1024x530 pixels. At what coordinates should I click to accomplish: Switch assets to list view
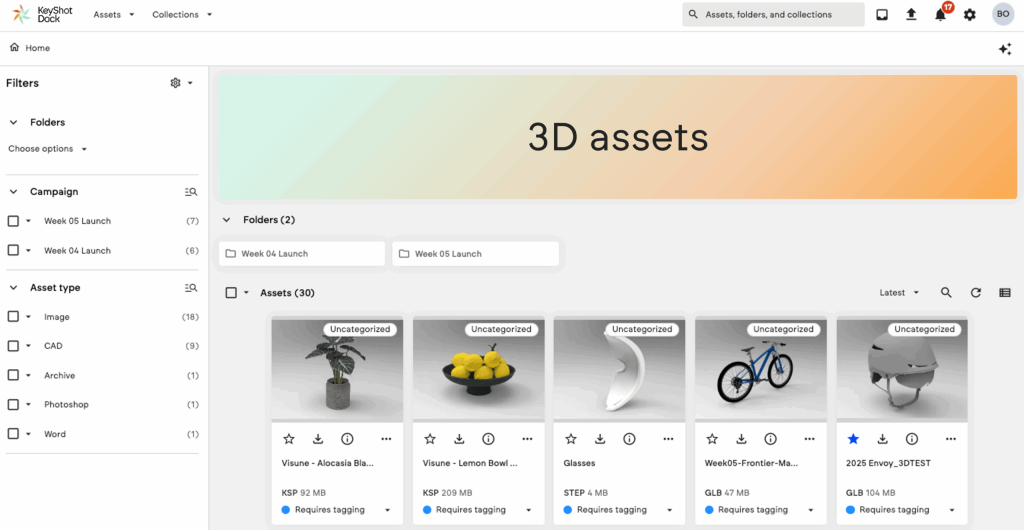tap(1004, 293)
